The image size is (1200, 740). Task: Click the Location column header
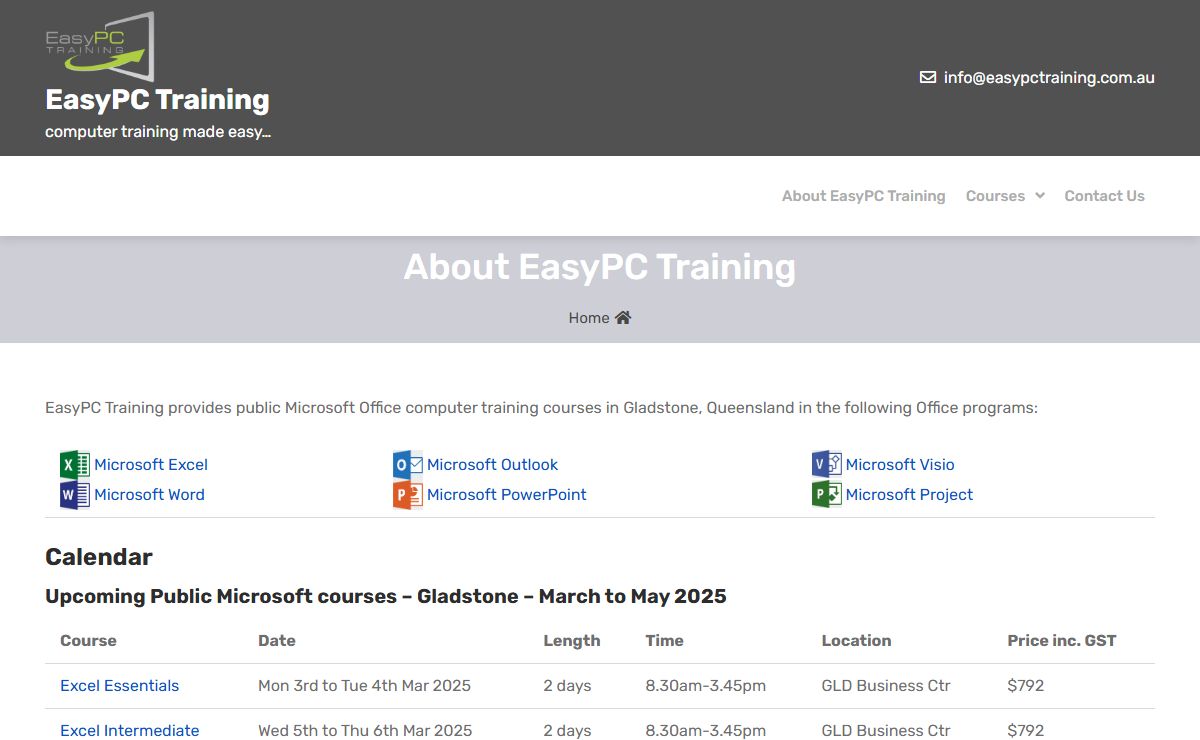click(x=856, y=640)
